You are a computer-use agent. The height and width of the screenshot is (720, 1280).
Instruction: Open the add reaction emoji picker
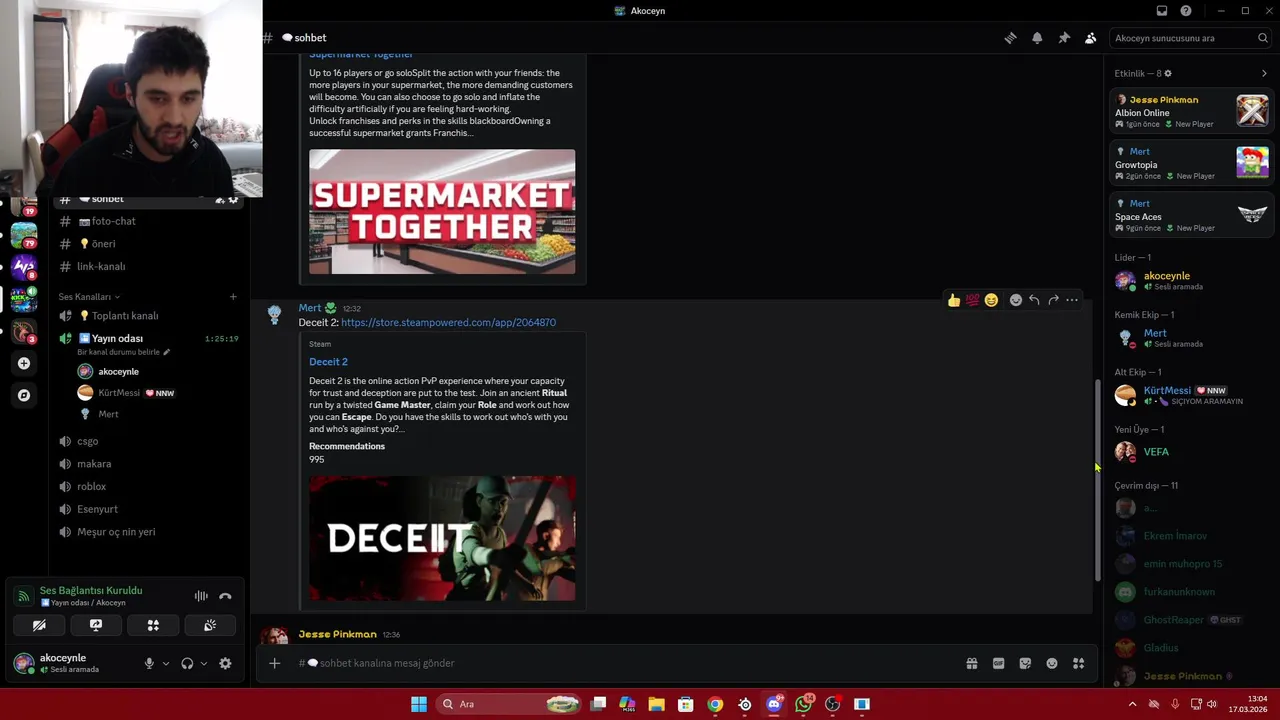(x=1016, y=300)
